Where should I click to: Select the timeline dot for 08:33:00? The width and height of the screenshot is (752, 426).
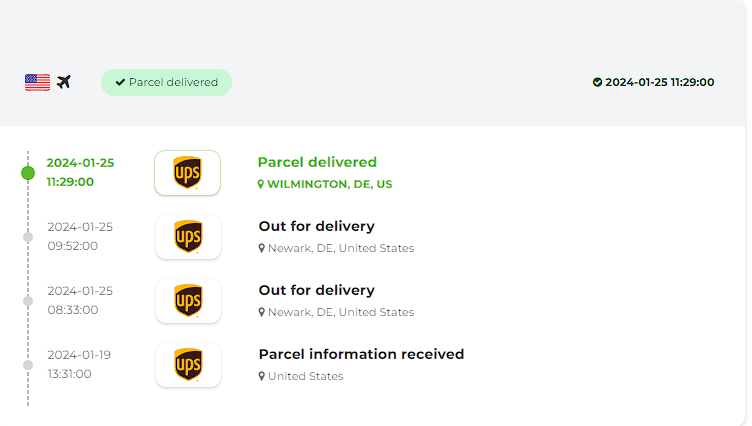(28, 301)
